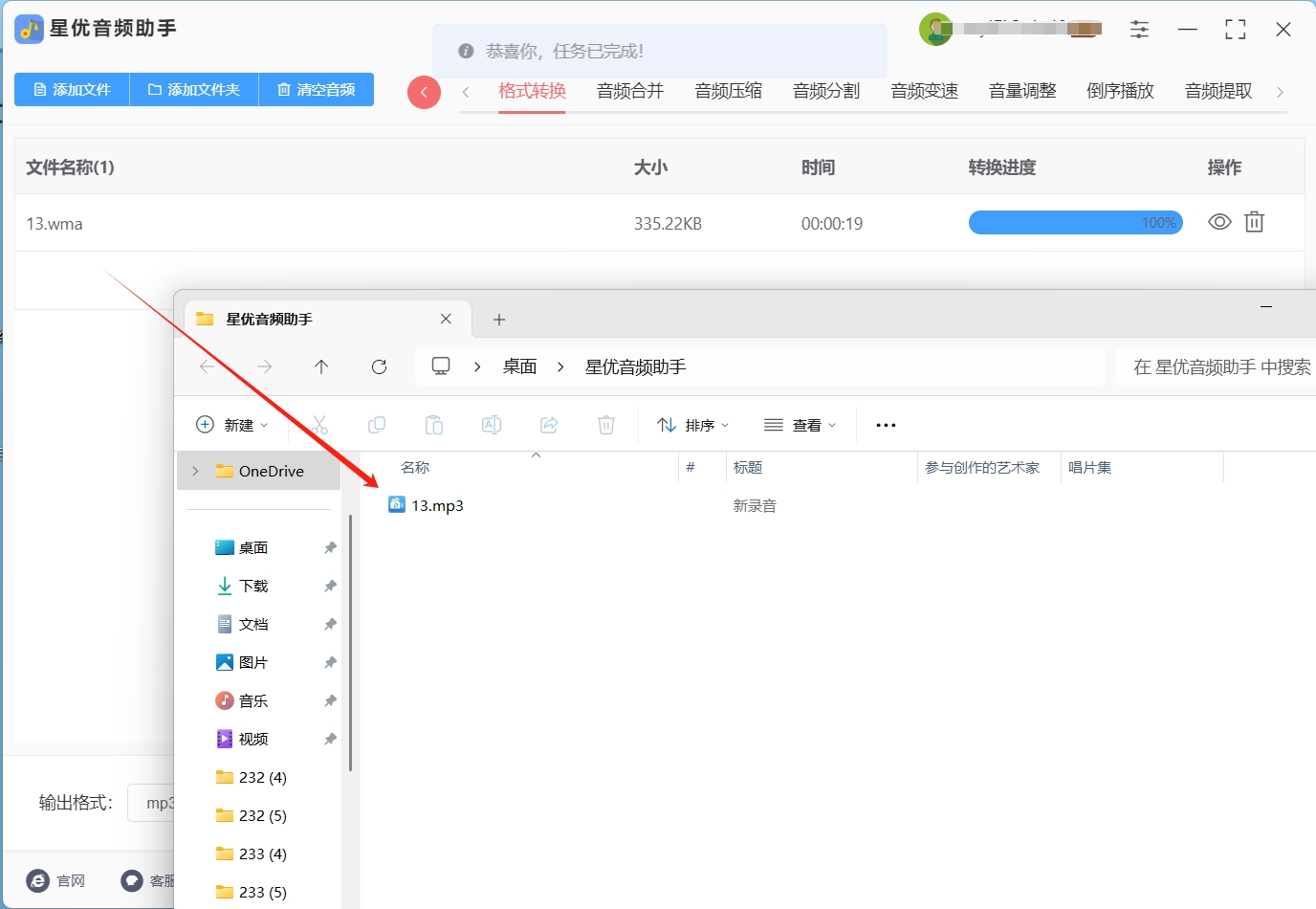Image resolution: width=1316 pixels, height=909 pixels.
Task: Click the Rename icon in Explorer toolbar
Action: click(492, 425)
